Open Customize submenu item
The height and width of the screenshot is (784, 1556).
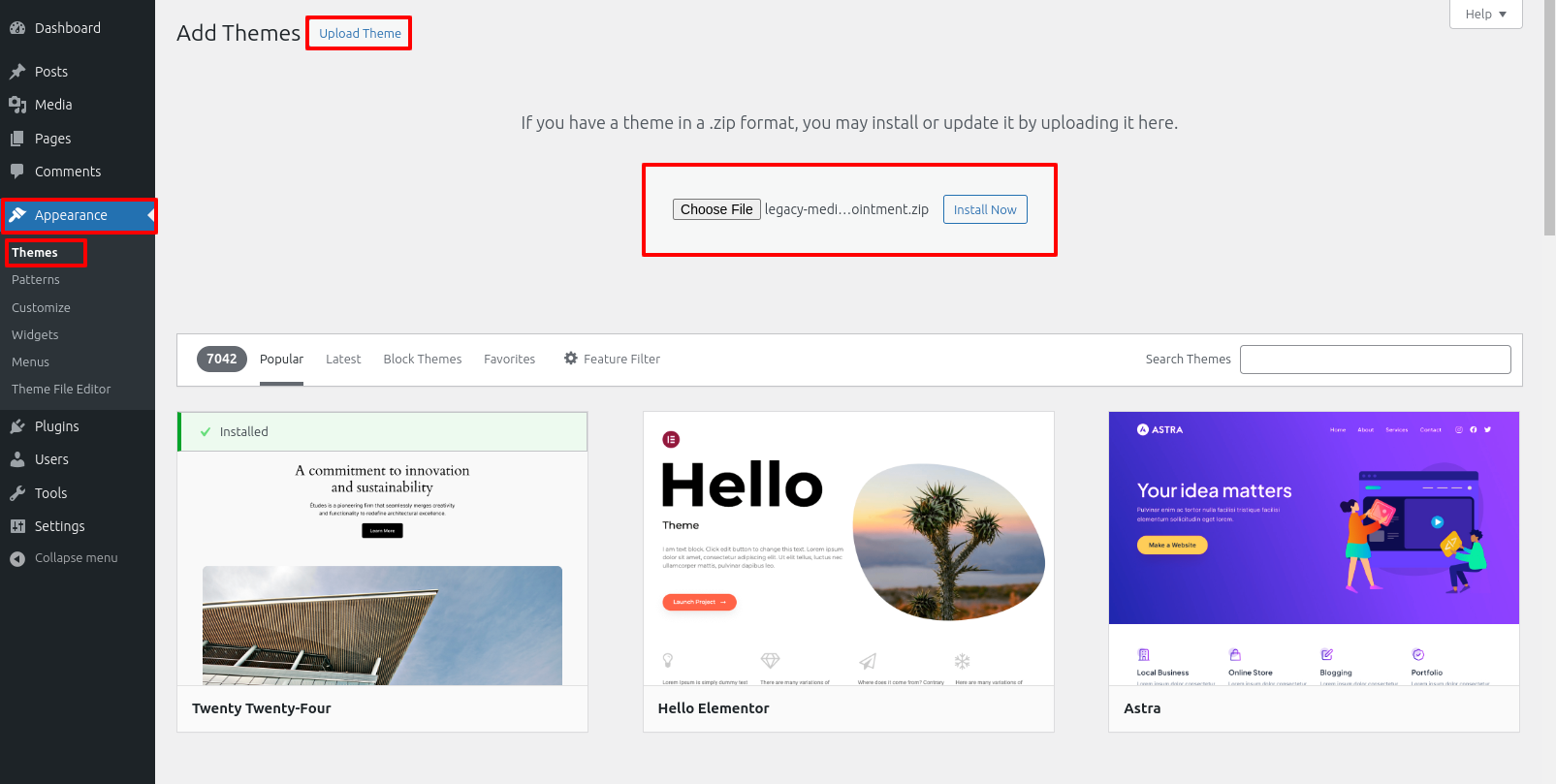coord(41,307)
